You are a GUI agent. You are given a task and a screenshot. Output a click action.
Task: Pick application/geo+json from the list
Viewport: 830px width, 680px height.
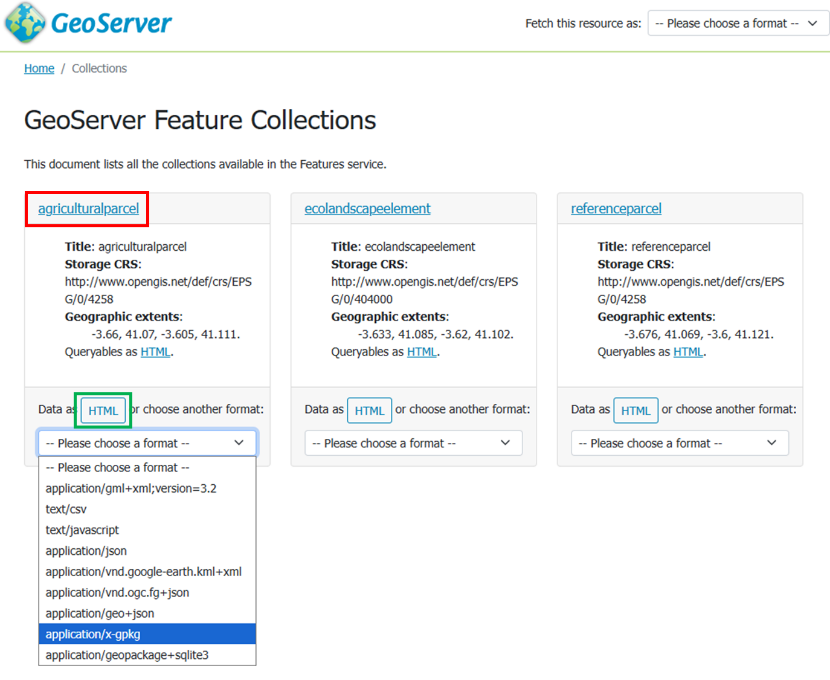point(99,613)
